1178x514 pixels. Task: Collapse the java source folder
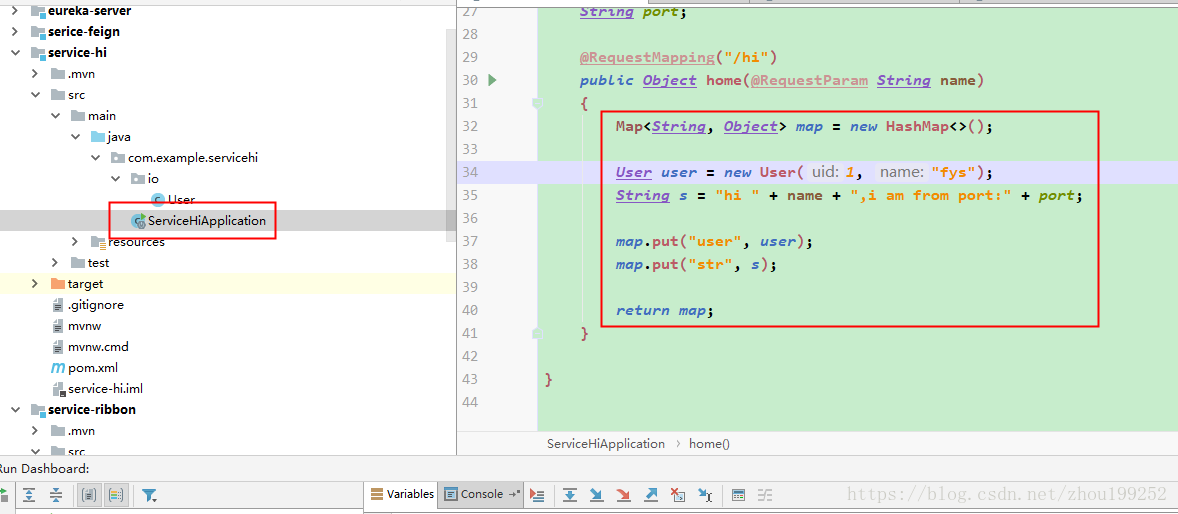[x=75, y=137]
